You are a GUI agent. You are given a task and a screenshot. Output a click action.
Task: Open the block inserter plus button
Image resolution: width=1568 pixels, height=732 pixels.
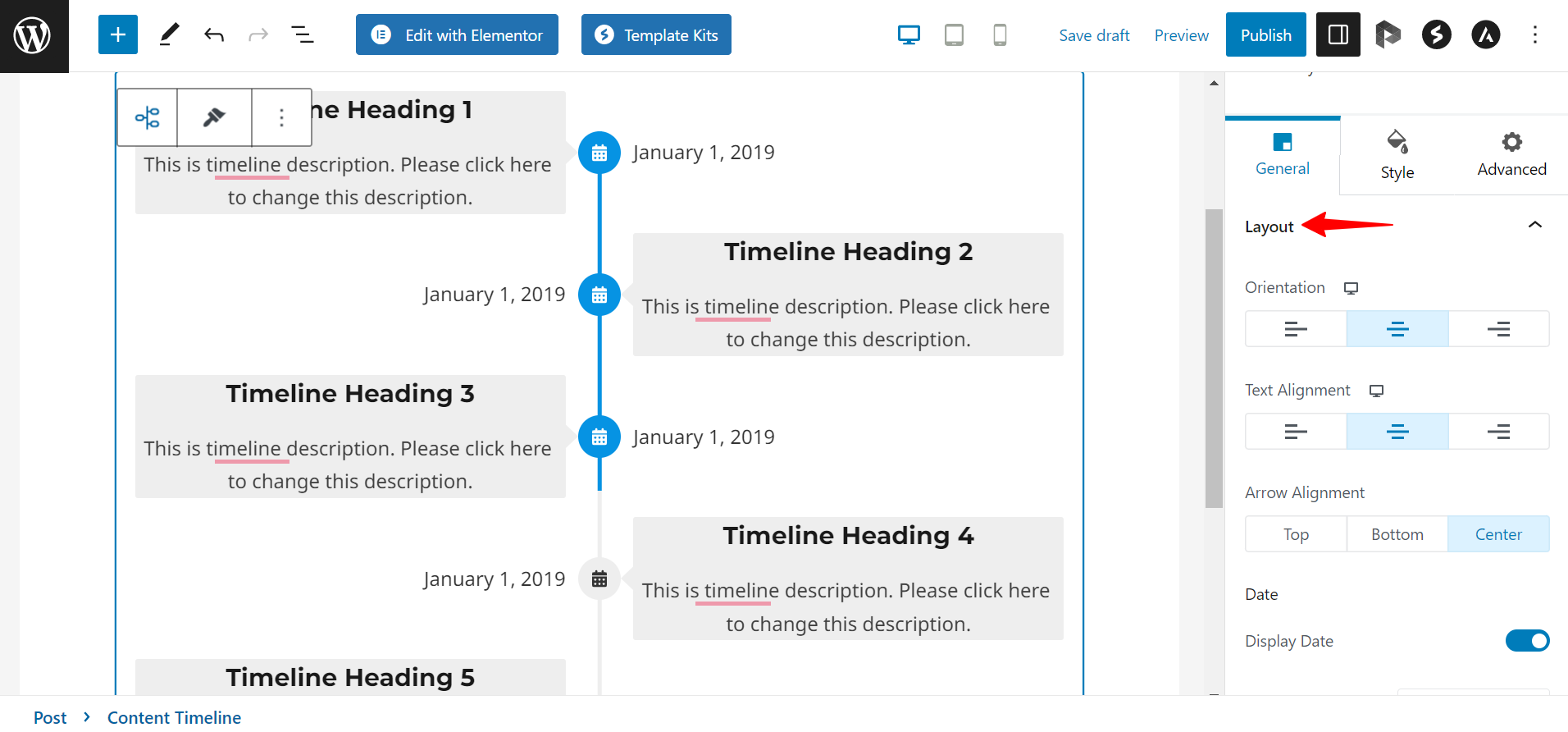(118, 34)
